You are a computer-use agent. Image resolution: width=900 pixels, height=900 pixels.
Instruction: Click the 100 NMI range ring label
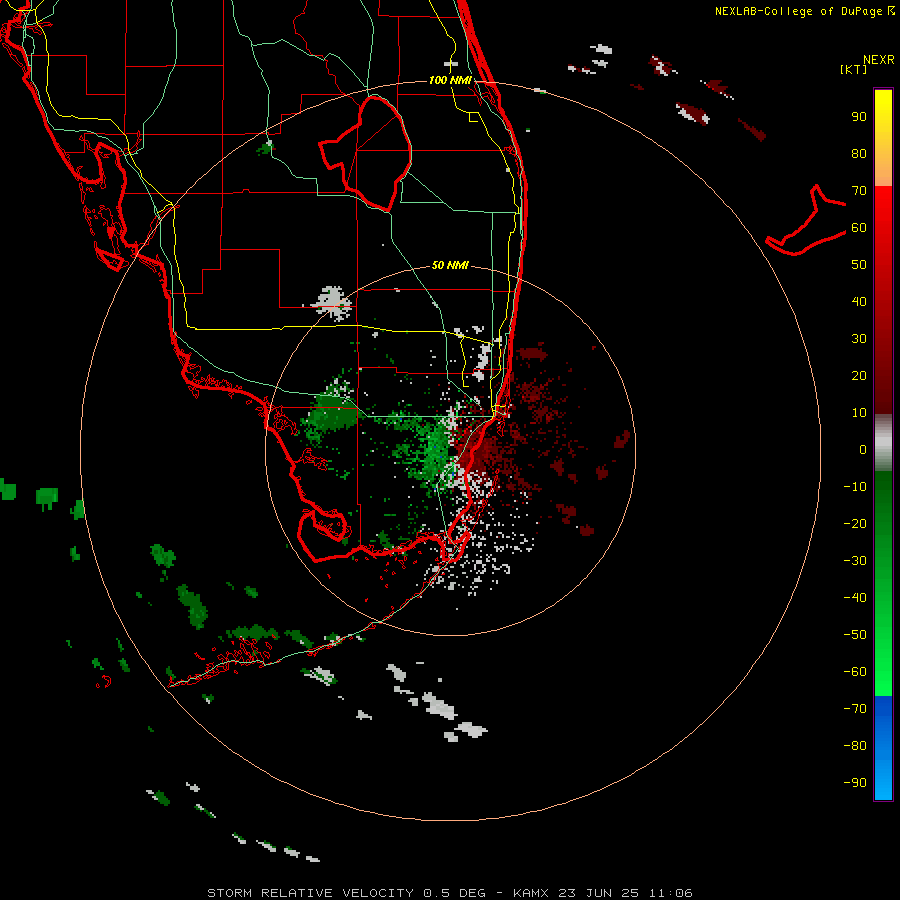[x=449, y=80]
